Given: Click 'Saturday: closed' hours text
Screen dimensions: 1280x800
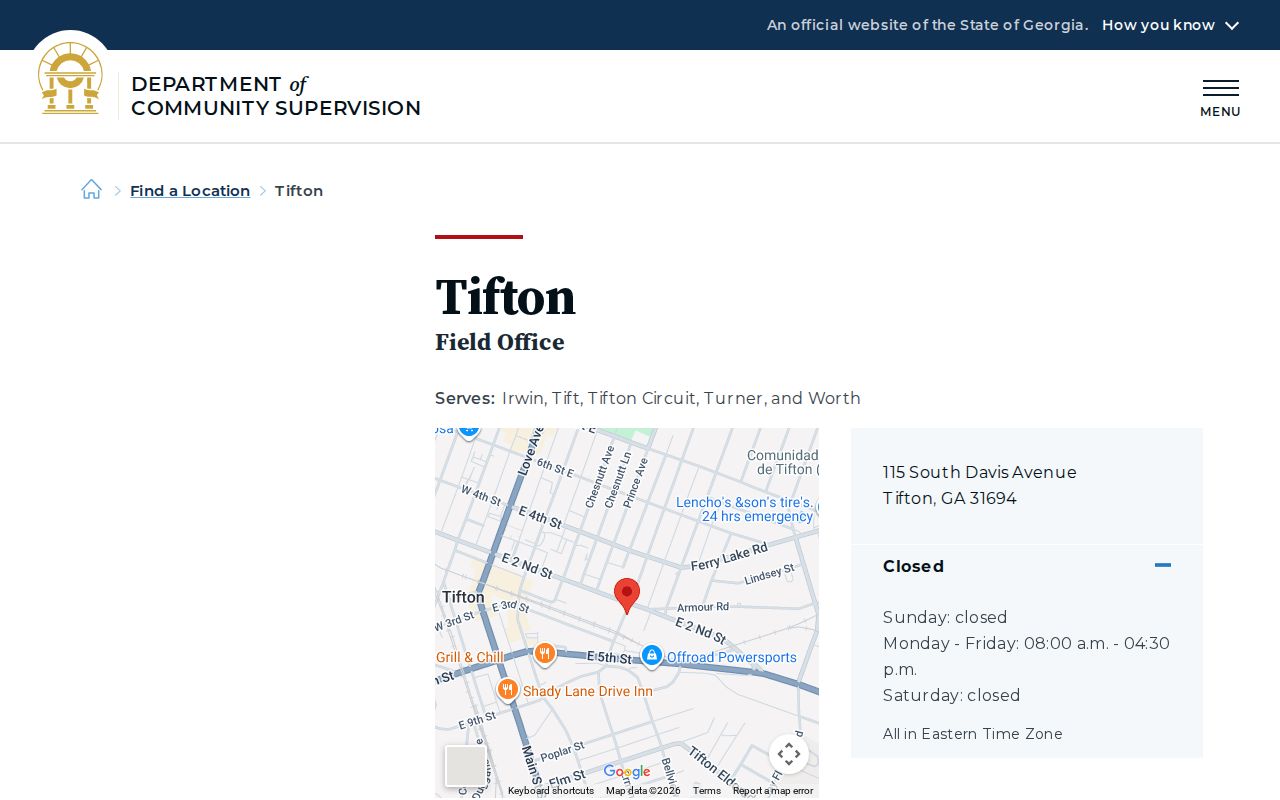Looking at the screenshot, I should (x=952, y=695).
